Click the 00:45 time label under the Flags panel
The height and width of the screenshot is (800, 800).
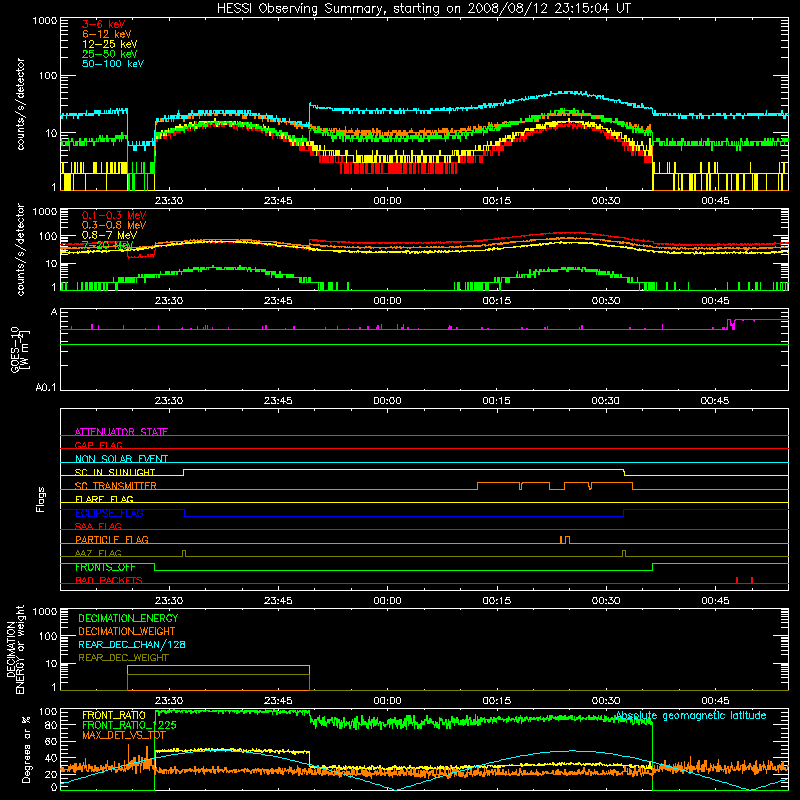click(715, 601)
